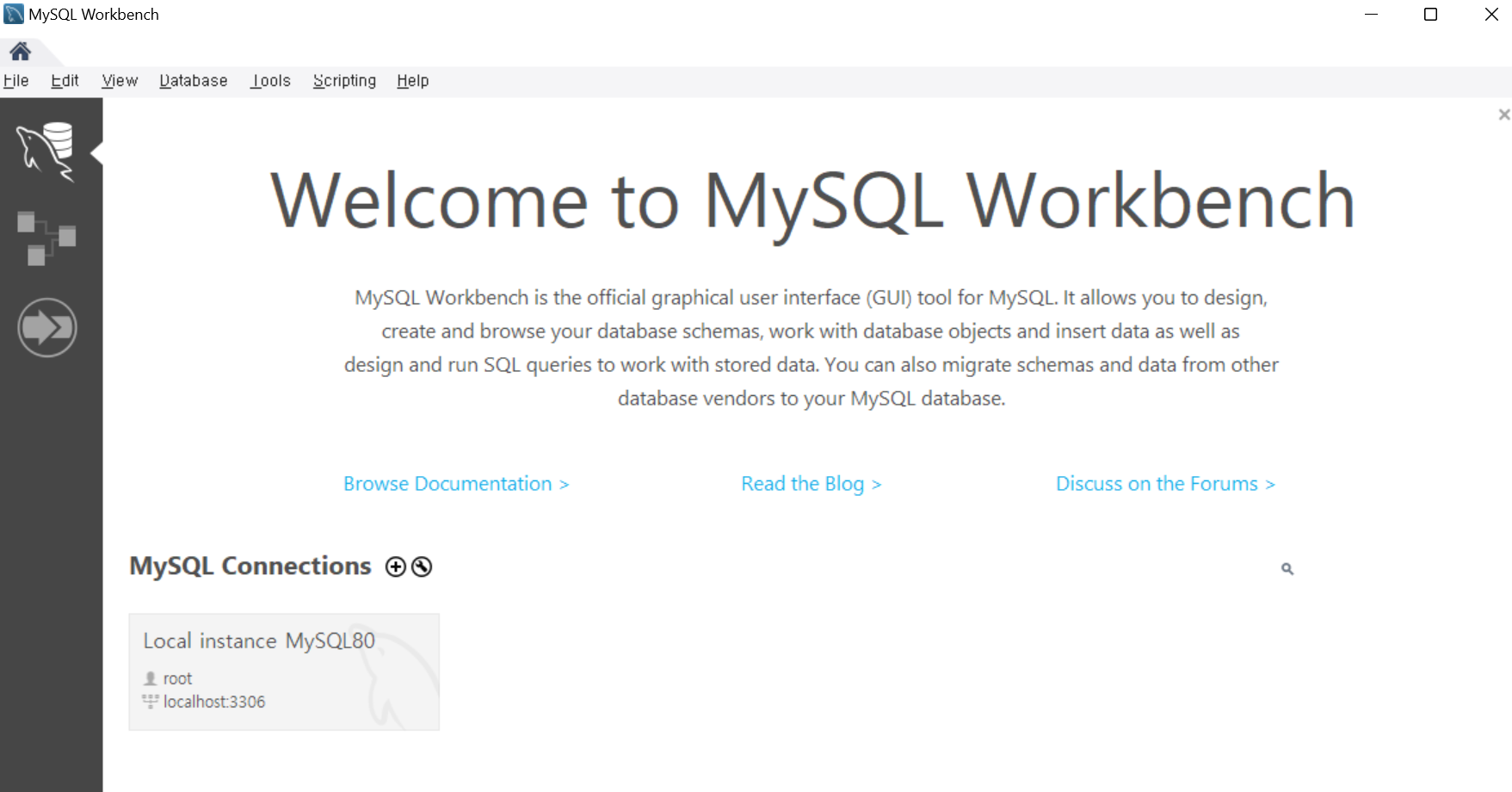Dismiss the welcome panel with the X
1512x792 pixels.
click(x=1503, y=114)
